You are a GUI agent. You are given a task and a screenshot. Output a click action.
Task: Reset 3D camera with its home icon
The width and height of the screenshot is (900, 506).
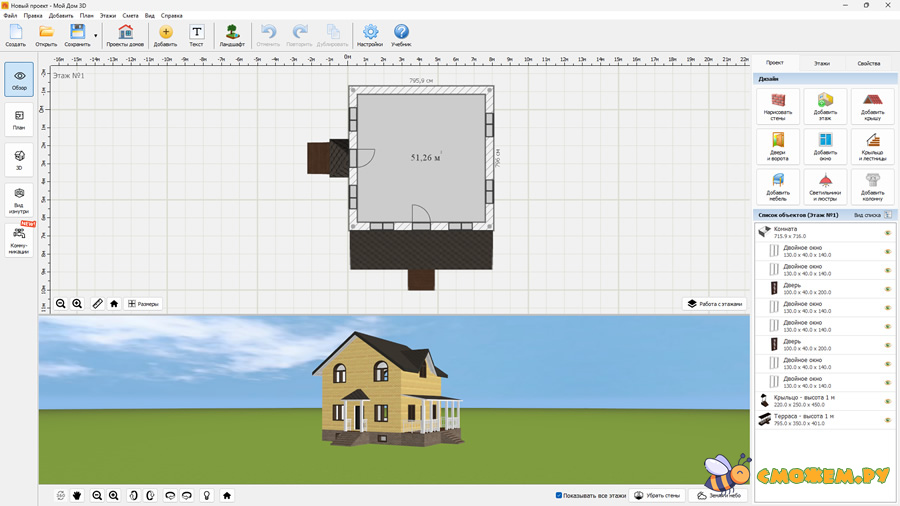227,495
